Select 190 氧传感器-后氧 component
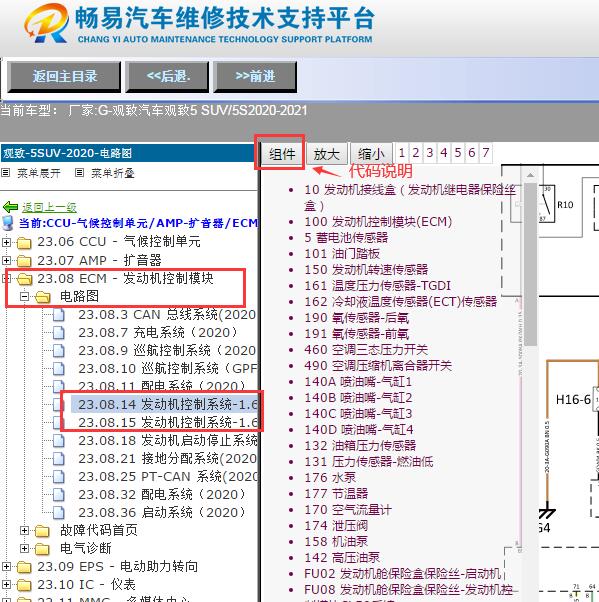This screenshot has width=599, height=602. click(356, 318)
